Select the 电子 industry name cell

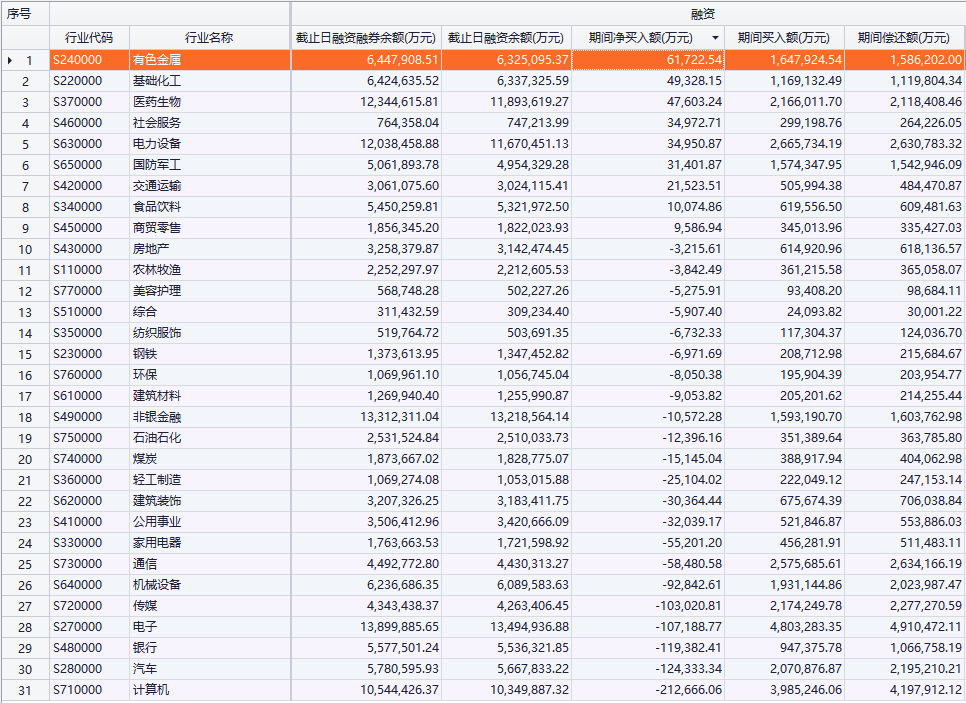pos(209,627)
